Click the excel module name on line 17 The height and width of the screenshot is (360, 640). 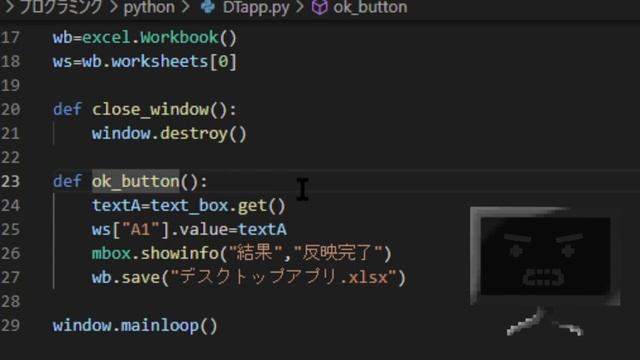pos(107,38)
